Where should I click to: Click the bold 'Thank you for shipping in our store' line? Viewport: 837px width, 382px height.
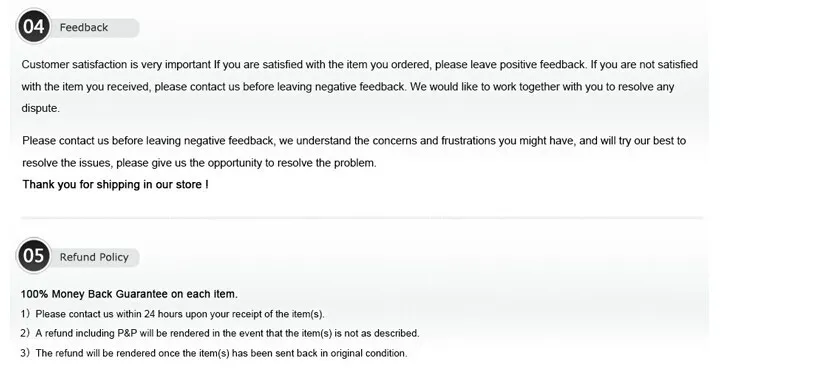click(x=115, y=185)
